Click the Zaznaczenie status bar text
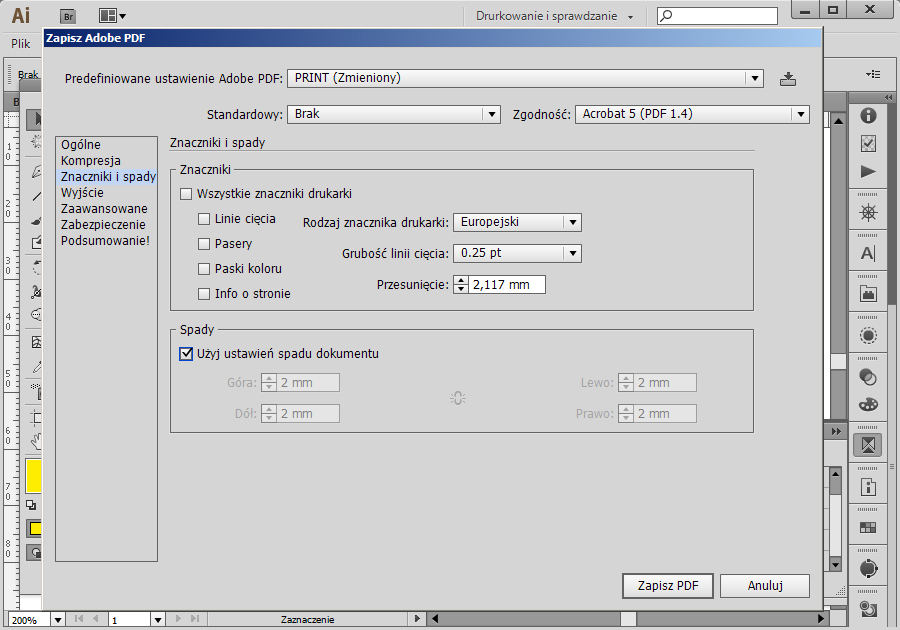Image resolution: width=900 pixels, height=630 pixels. (x=308, y=619)
